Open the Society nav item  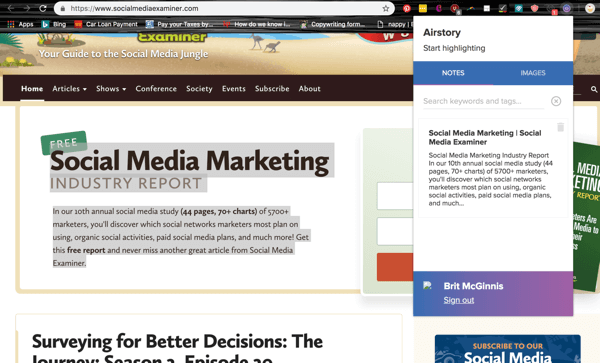[199, 88]
